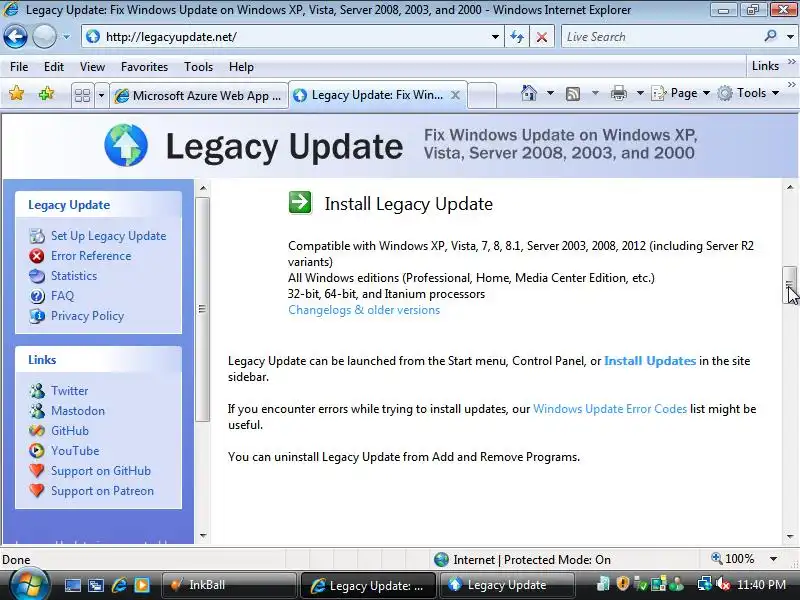Click the Legacy Update globe logo
Screen dimensions: 800x600
click(126, 145)
